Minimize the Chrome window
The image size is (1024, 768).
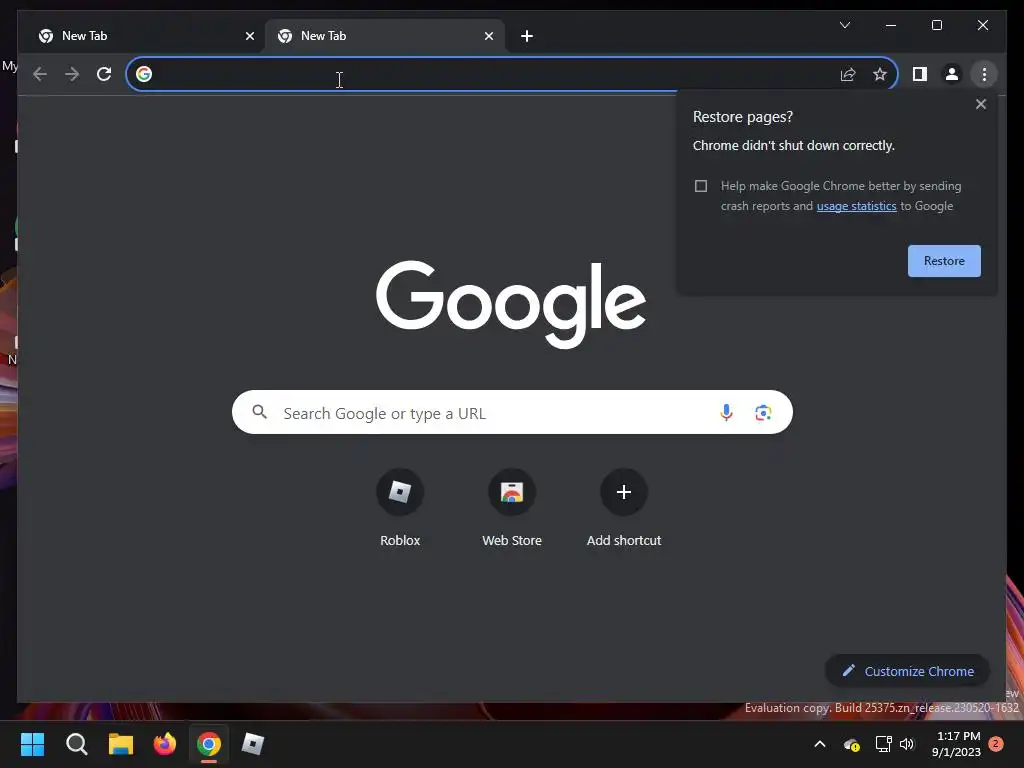pyautogui.click(x=891, y=25)
